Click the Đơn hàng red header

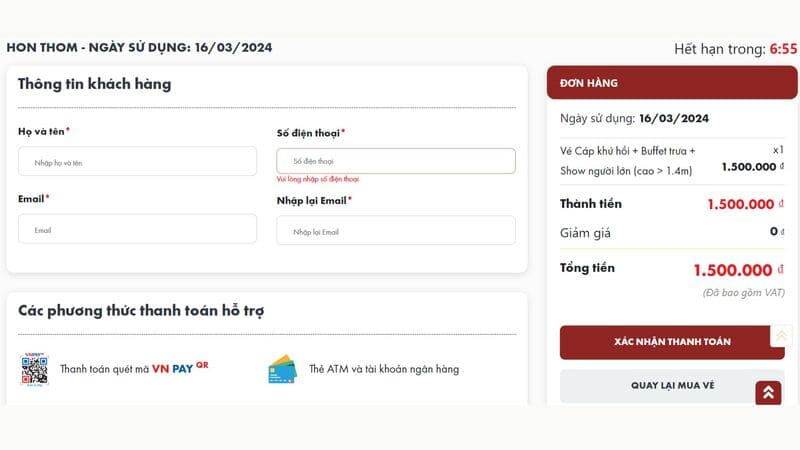click(672, 83)
